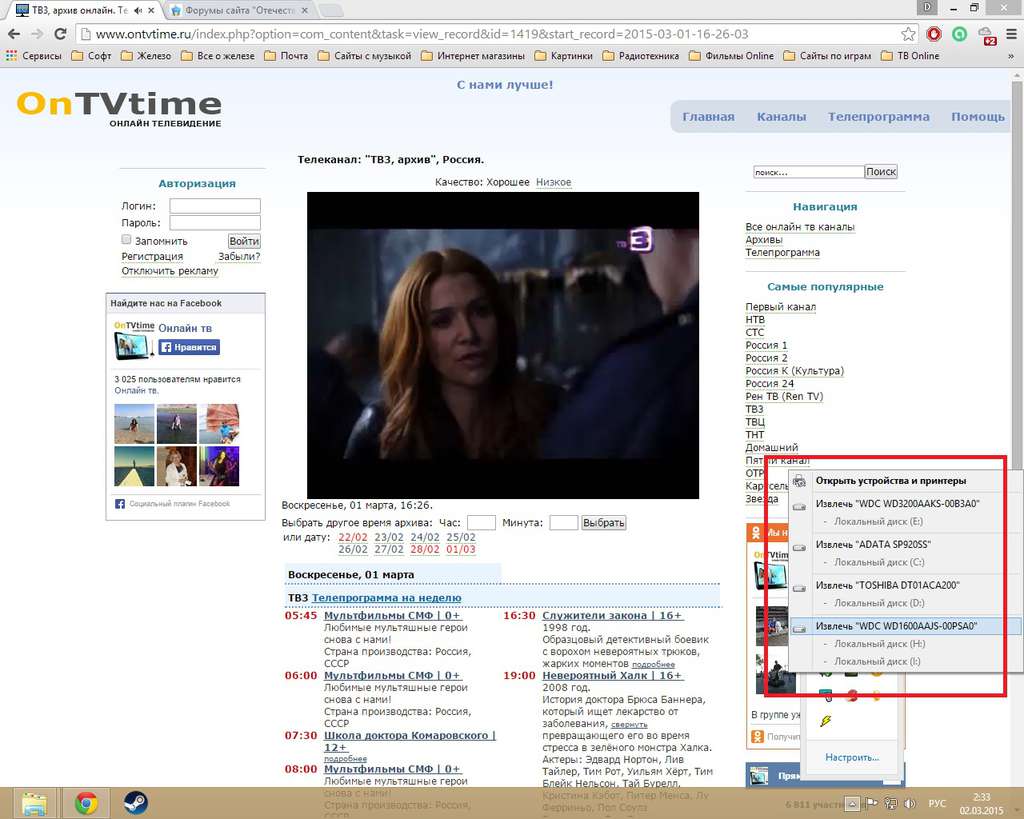Viewport: 1024px width, 819px height.
Task: Click into the Логин input field
Action: click(215, 206)
